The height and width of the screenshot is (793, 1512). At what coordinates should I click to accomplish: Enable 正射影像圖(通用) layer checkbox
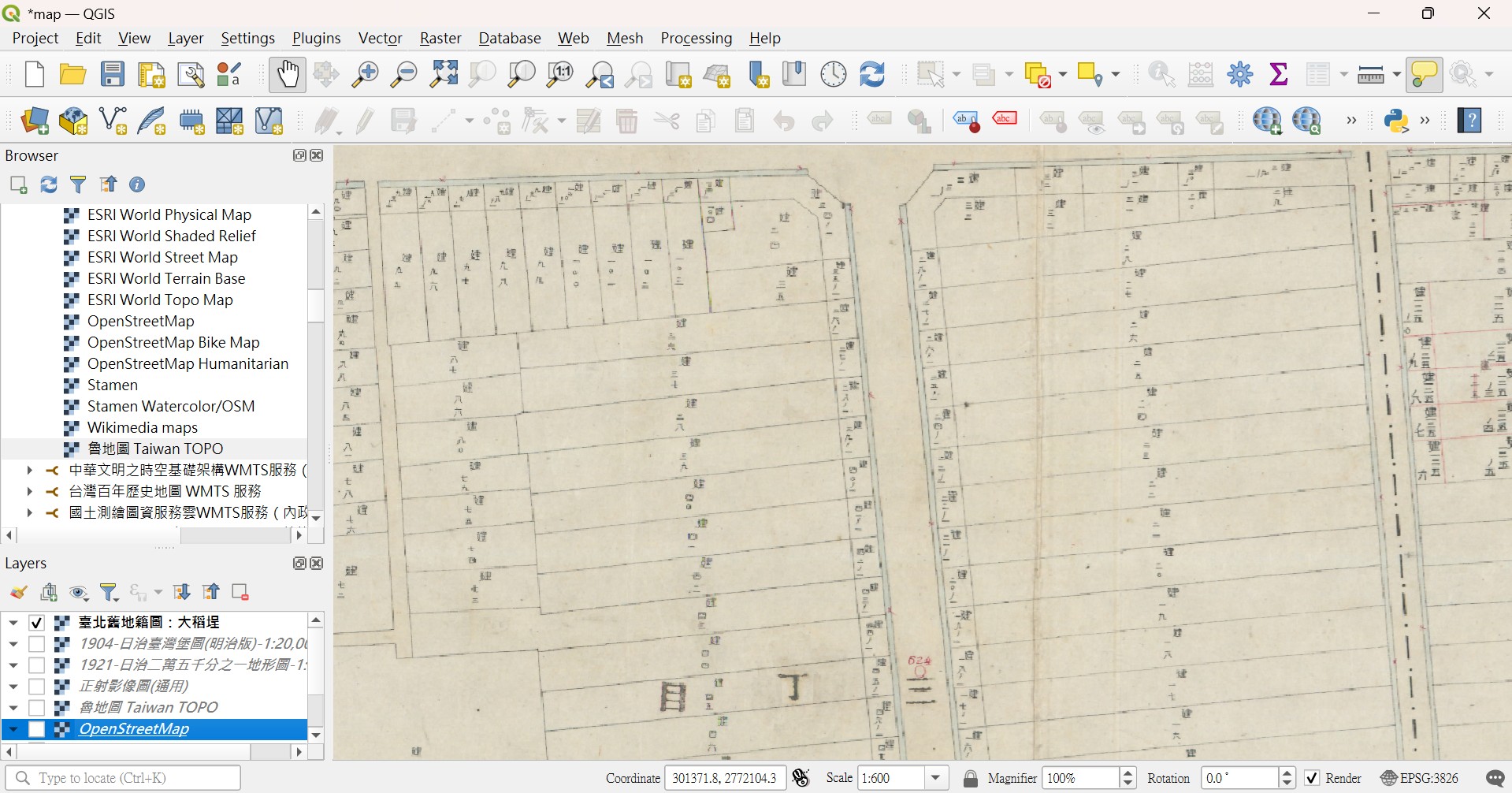[x=36, y=687]
